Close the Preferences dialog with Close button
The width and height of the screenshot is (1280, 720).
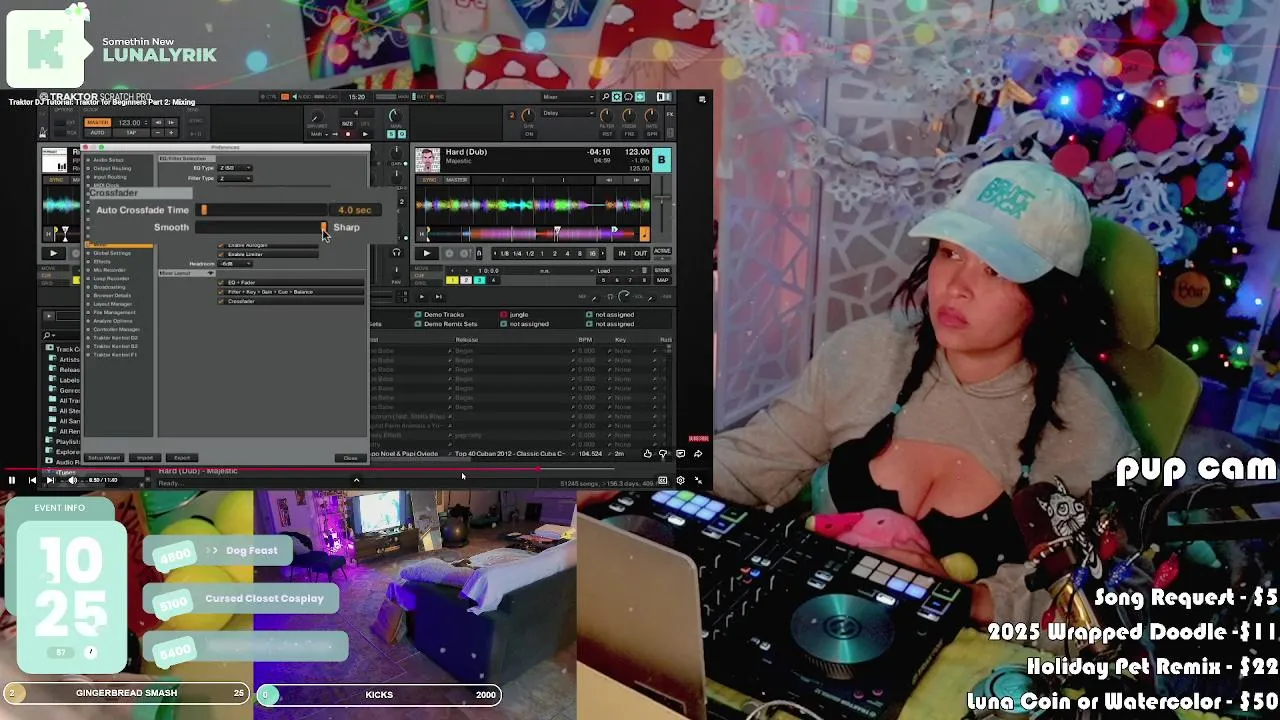tap(350, 458)
